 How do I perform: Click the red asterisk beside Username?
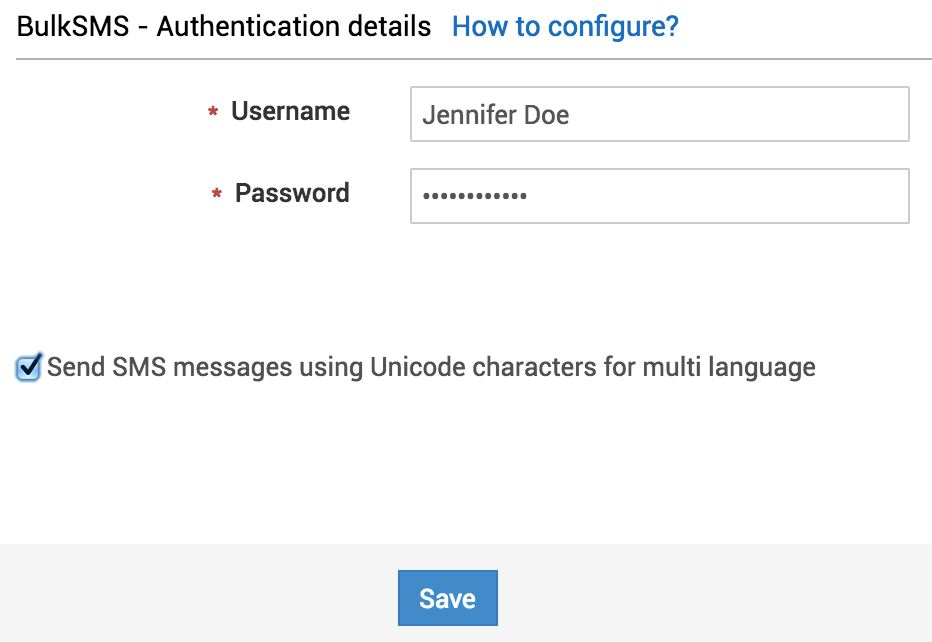click(213, 114)
